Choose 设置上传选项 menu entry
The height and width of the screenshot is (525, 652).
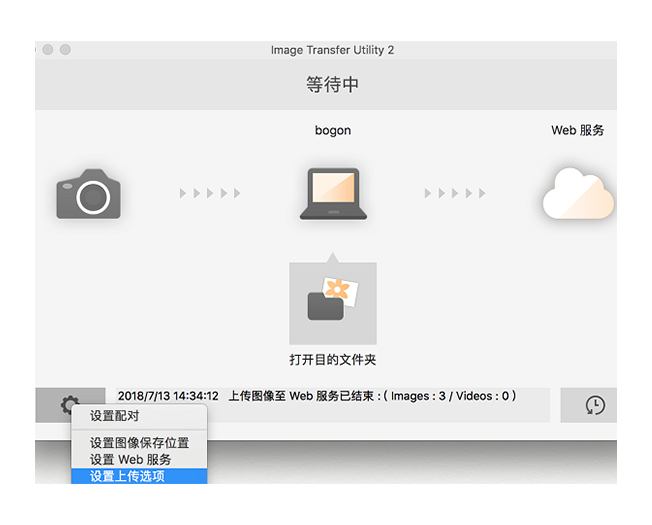tap(139, 476)
